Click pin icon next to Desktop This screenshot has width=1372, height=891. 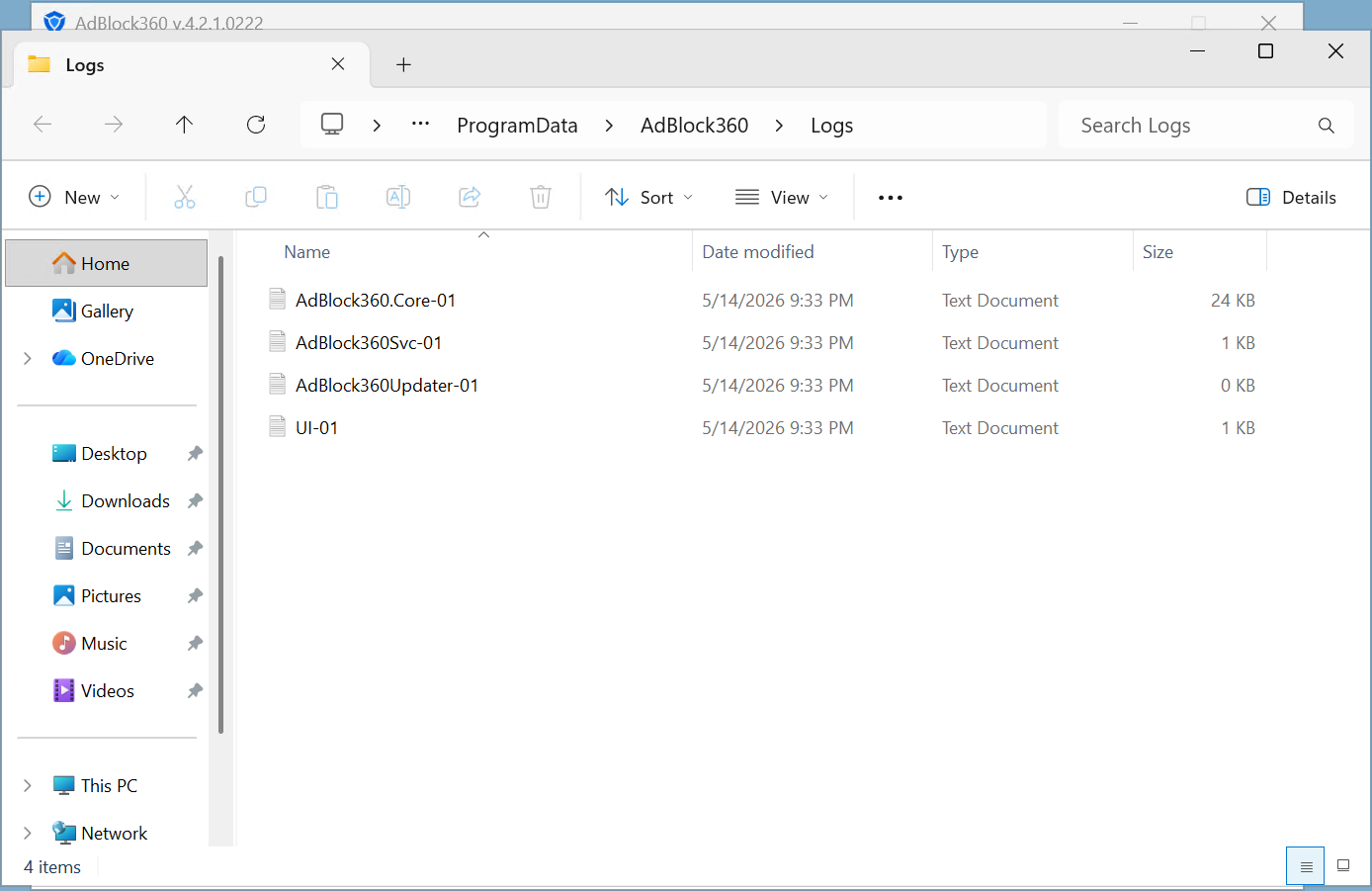click(195, 453)
